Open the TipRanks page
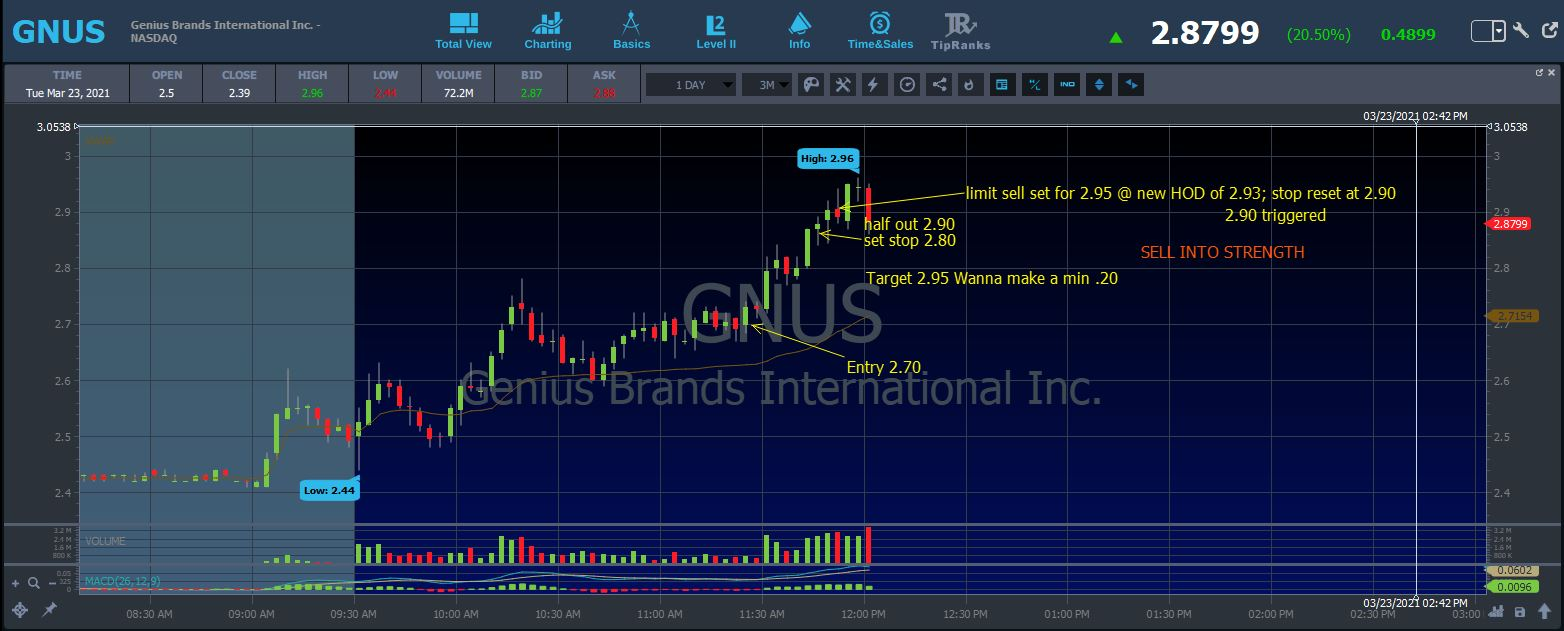Image resolution: width=1564 pixels, height=631 pixels. click(x=960, y=31)
